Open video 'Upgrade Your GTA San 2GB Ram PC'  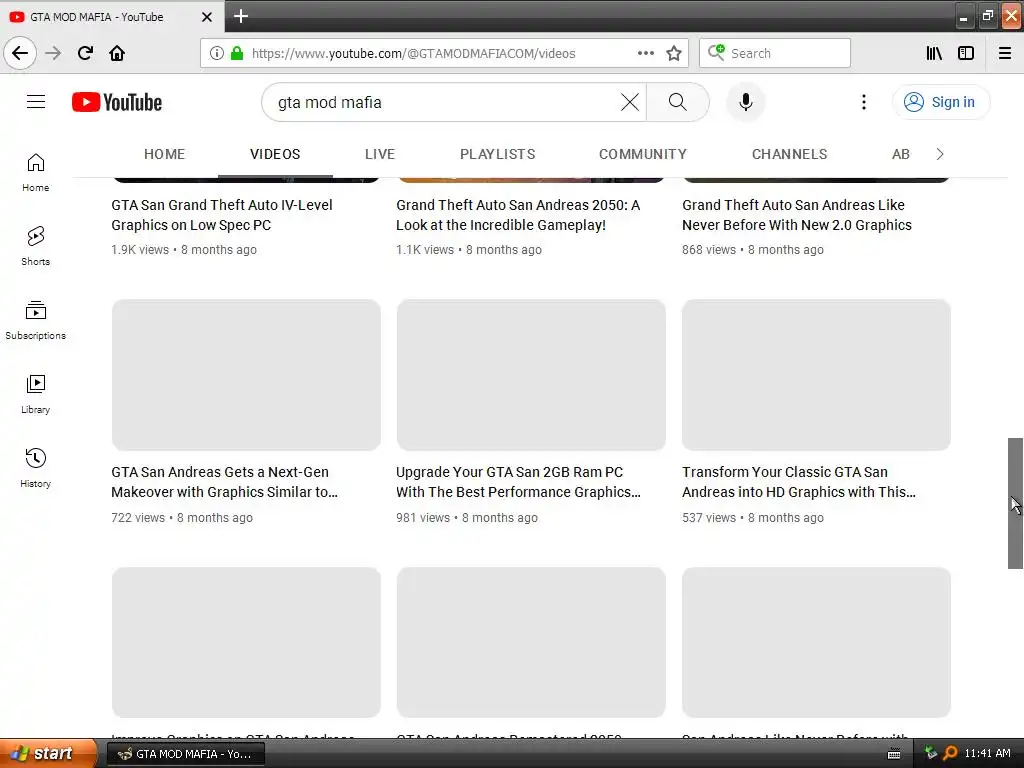(x=519, y=482)
